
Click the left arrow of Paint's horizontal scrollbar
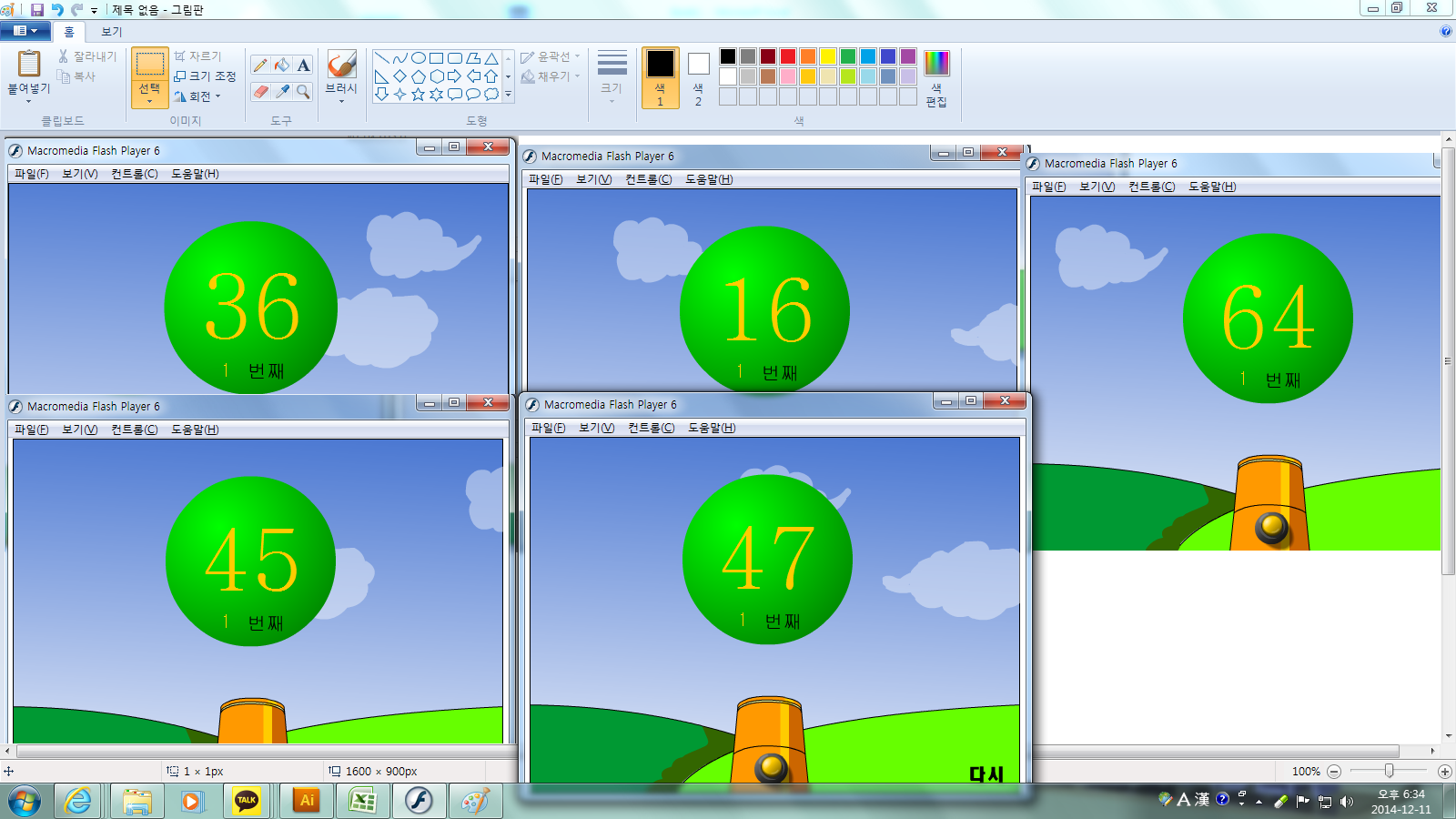click(8, 752)
